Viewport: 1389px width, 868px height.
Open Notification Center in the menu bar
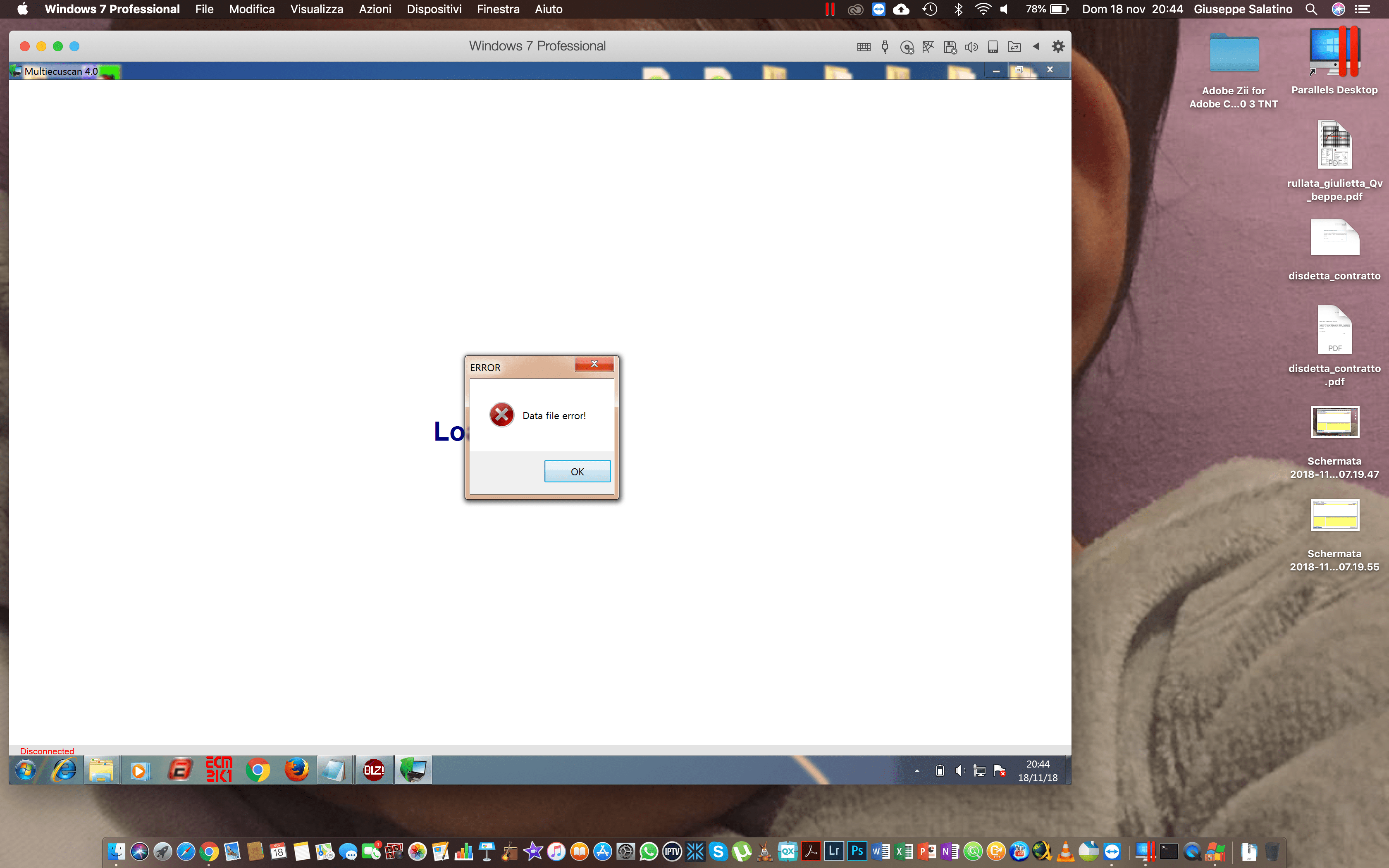pyautogui.click(x=1363, y=9)
